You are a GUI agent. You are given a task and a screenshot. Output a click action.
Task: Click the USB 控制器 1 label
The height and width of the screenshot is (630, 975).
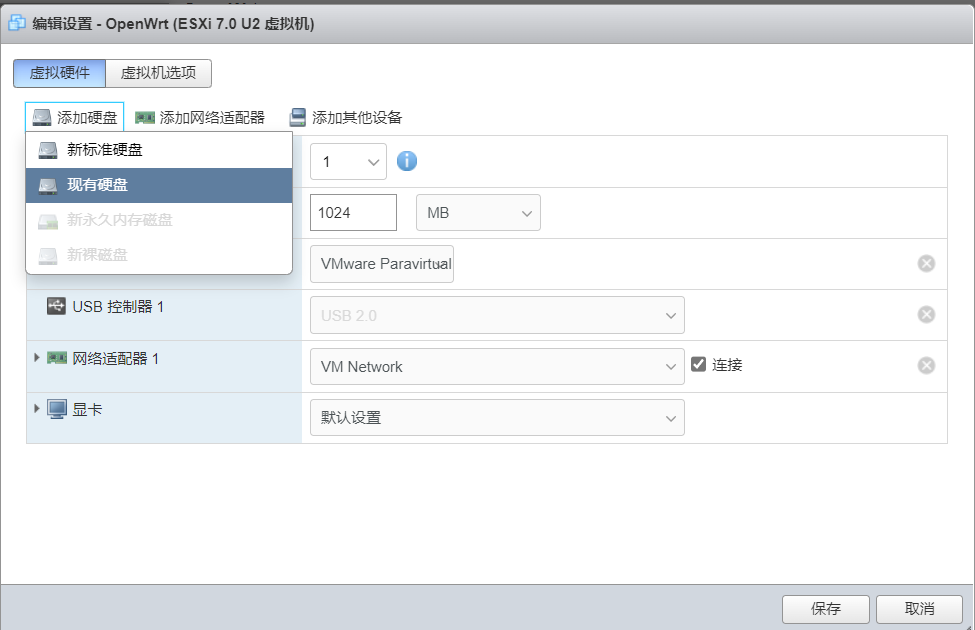(118, 307)
